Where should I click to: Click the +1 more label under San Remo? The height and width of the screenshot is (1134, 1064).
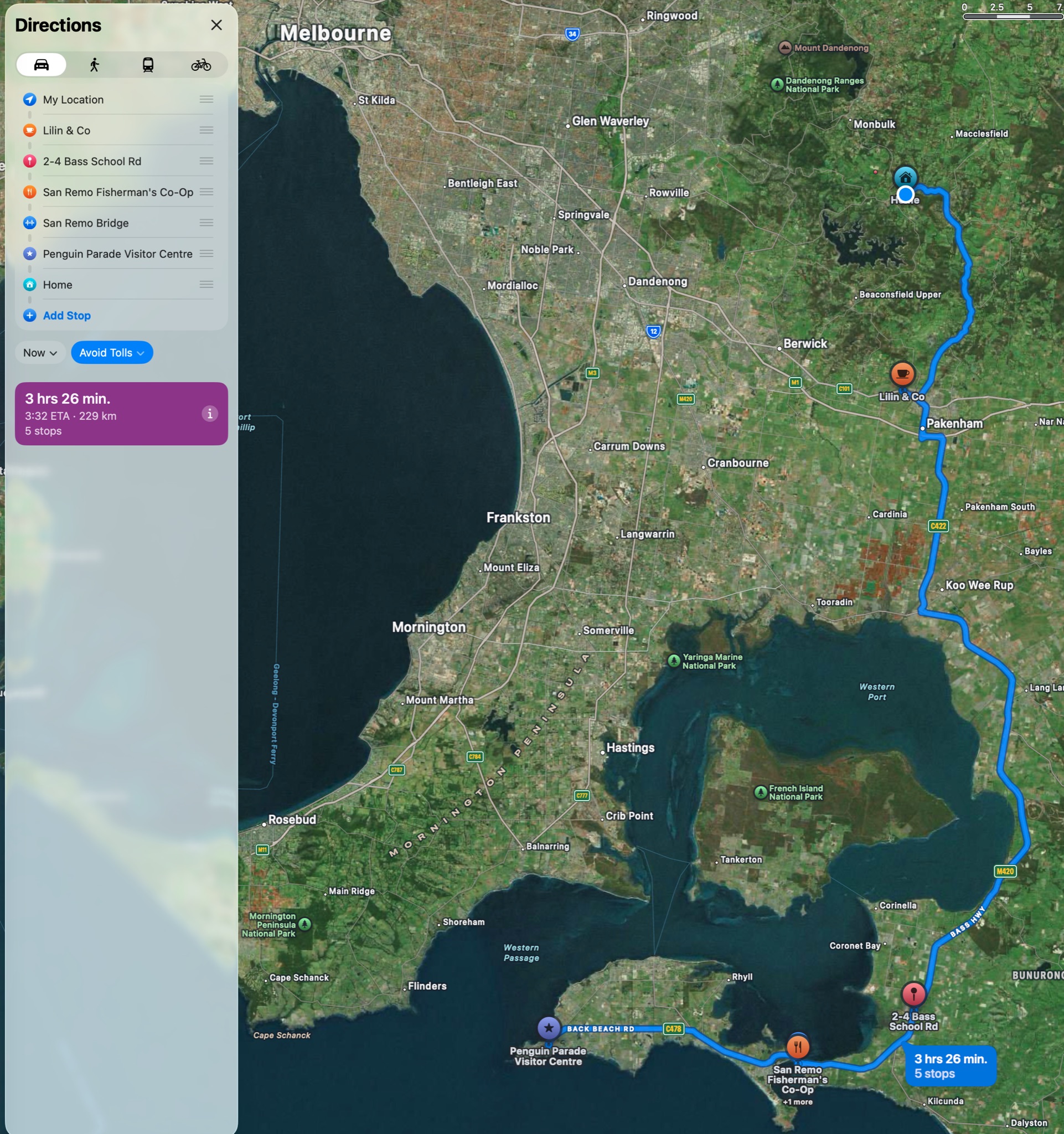[x=798, y=1102]
